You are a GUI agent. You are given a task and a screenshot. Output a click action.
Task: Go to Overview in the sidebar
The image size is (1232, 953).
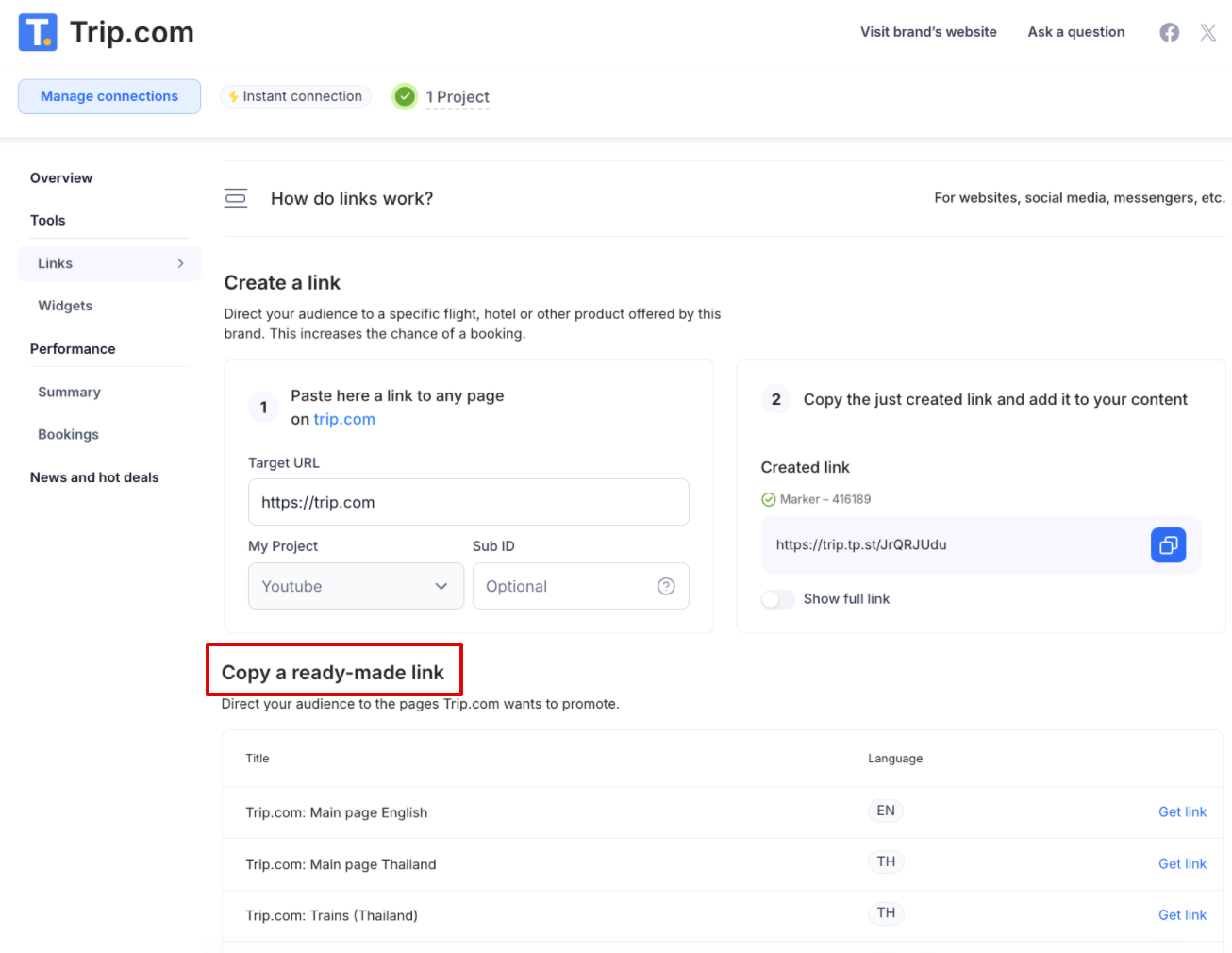(61, 177)
